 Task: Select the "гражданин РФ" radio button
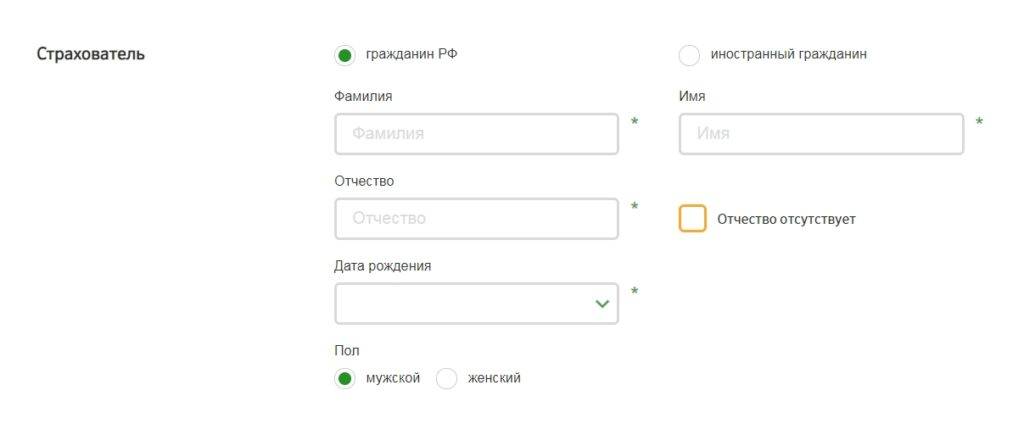click(345, 55)
